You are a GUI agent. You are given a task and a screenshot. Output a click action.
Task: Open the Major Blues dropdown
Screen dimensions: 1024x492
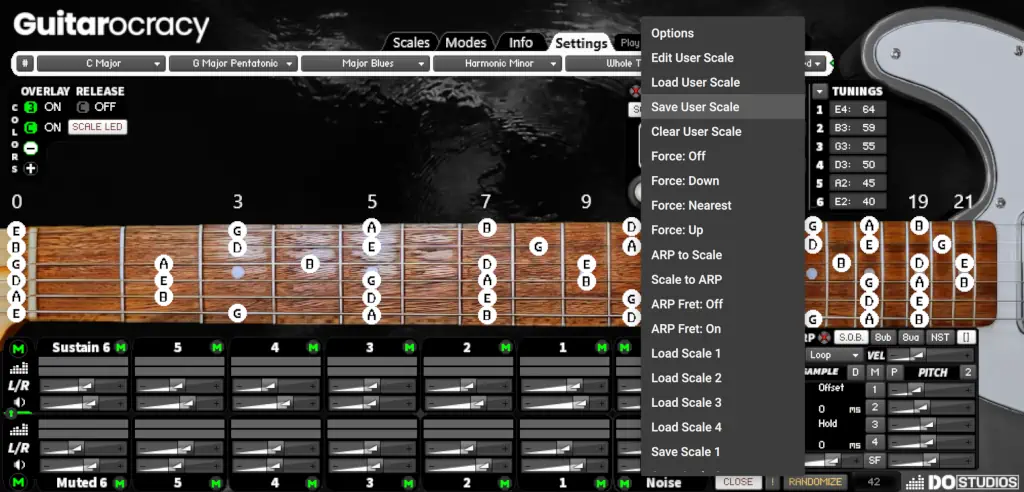[365, 63]
